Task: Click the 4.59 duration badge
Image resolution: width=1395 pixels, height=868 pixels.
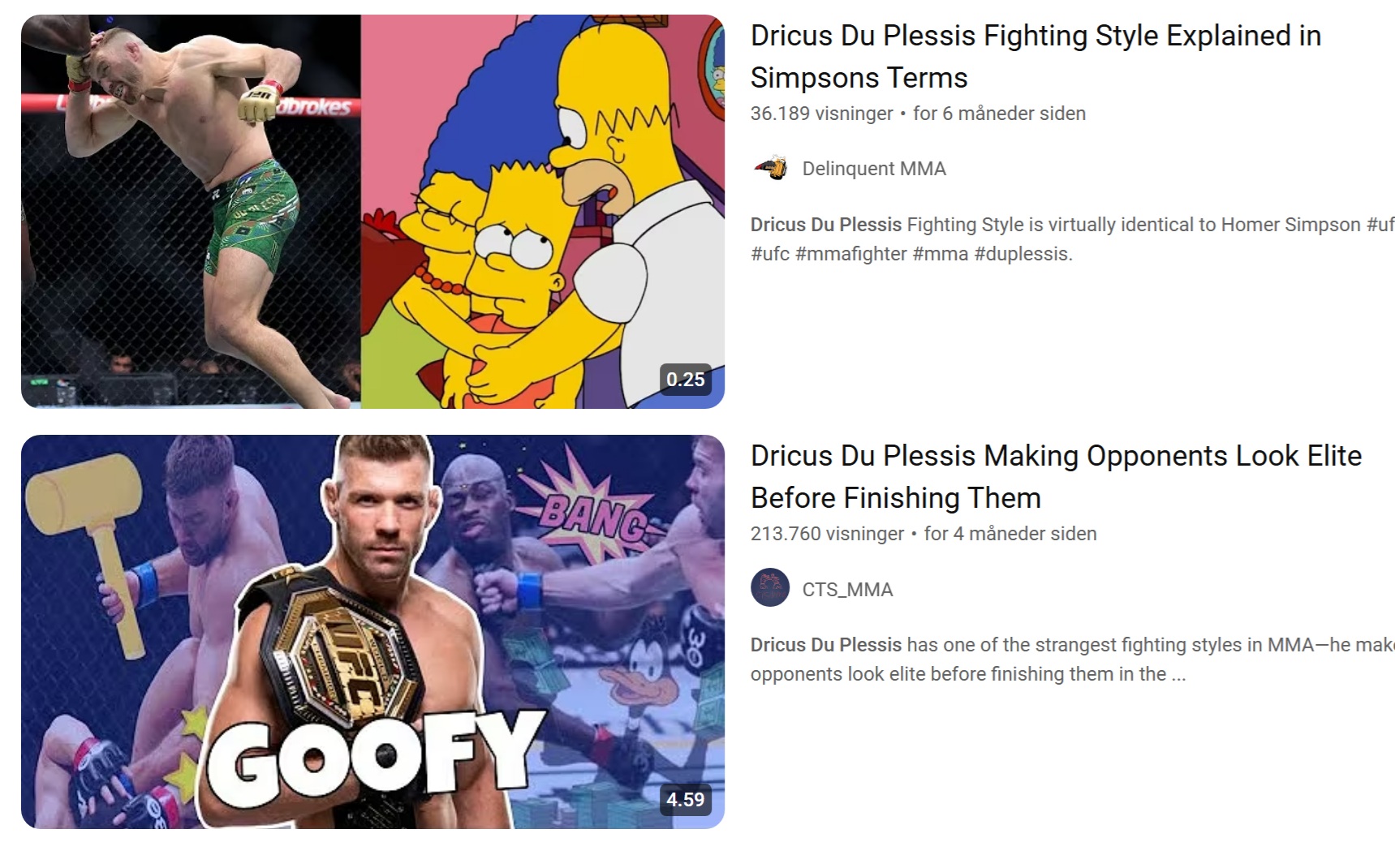Action: [x=685, y=800]
